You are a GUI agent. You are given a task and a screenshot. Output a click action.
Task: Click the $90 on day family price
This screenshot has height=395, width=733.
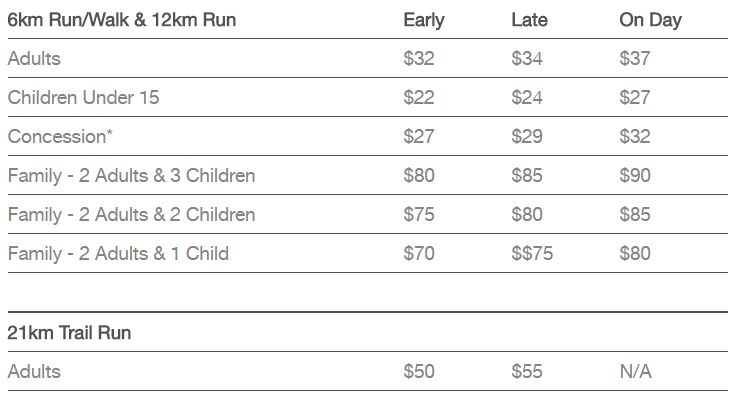[635, 176]
